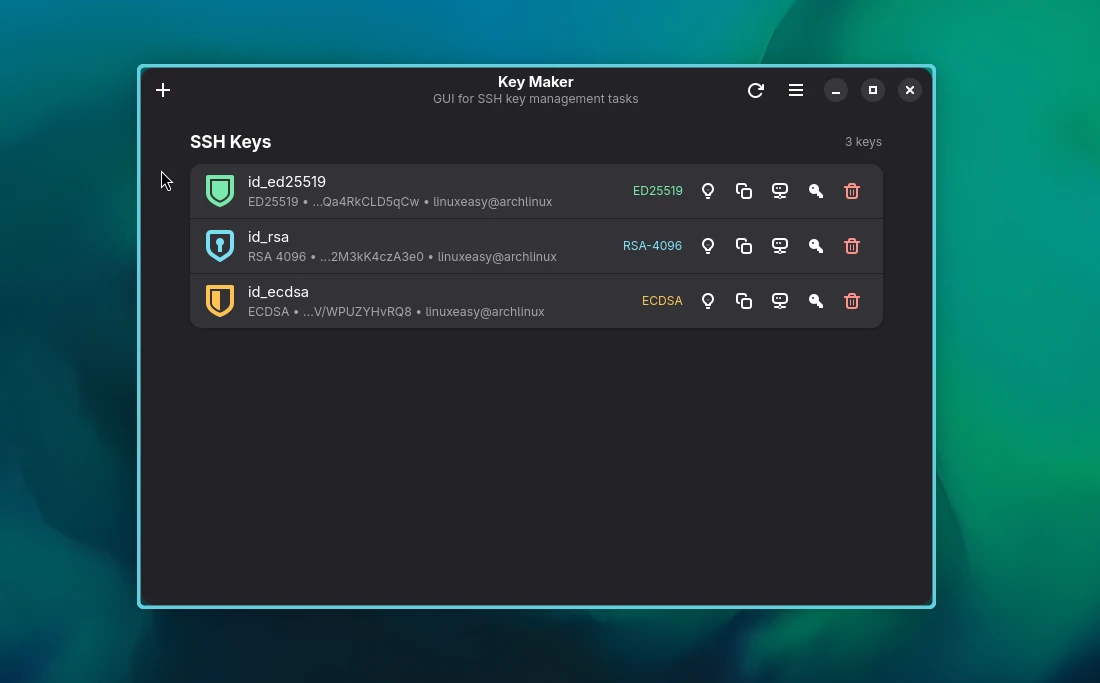
Task: Show details for the id_rsa key
Action: tap(708, 245)
